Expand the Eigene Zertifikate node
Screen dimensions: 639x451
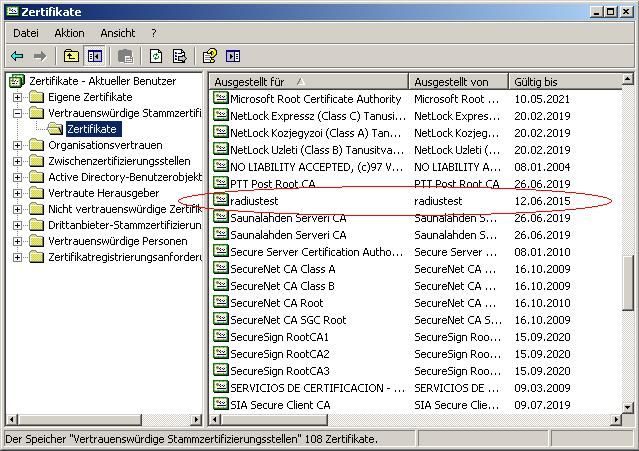(17, 97)
